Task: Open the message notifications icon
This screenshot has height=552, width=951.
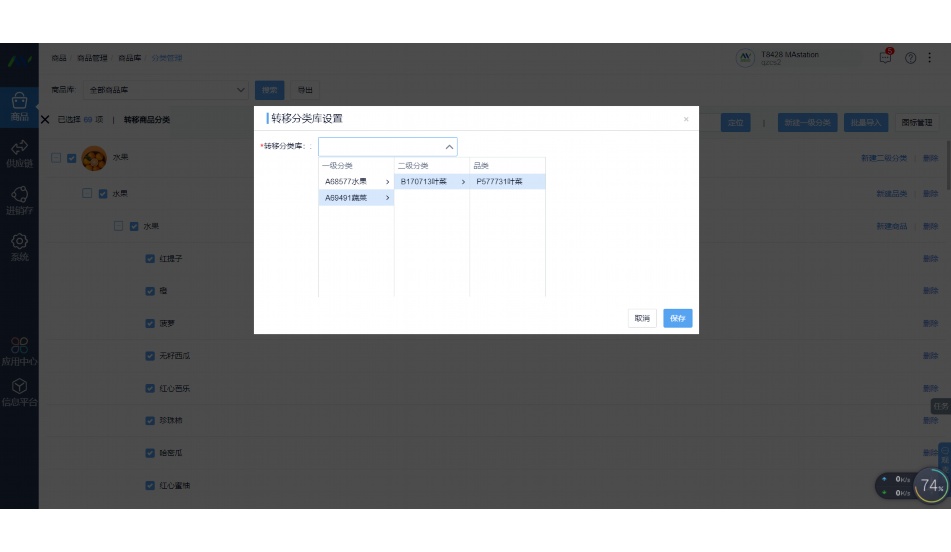Action: (885, 58)
